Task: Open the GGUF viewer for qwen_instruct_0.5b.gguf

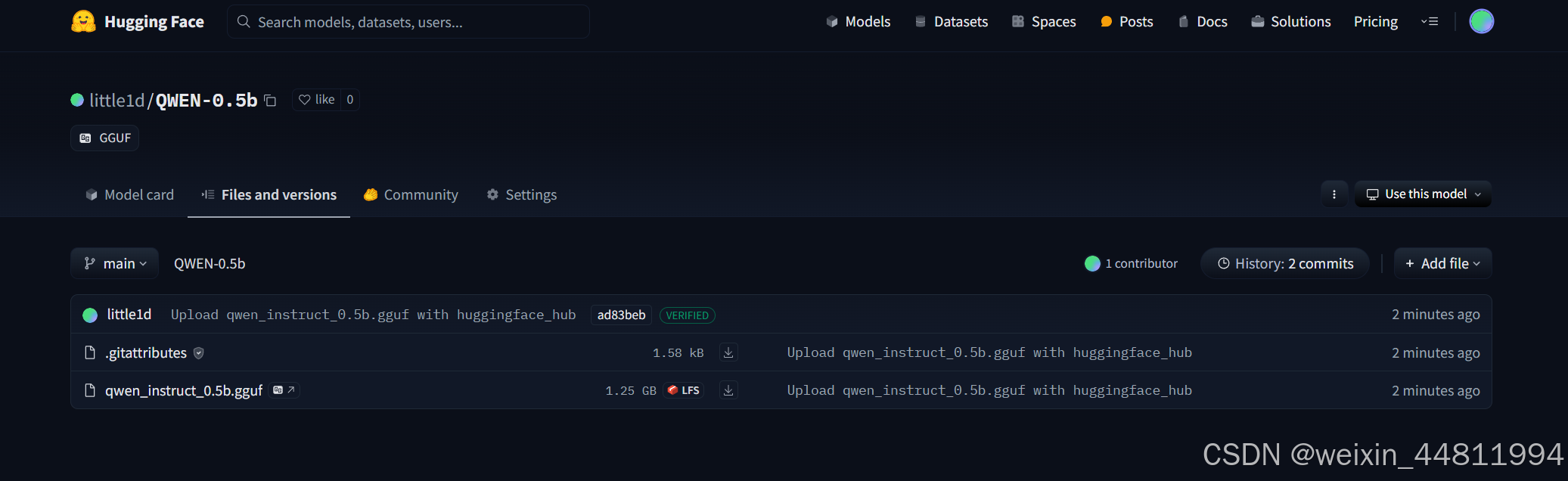Action: pos(284,390)
